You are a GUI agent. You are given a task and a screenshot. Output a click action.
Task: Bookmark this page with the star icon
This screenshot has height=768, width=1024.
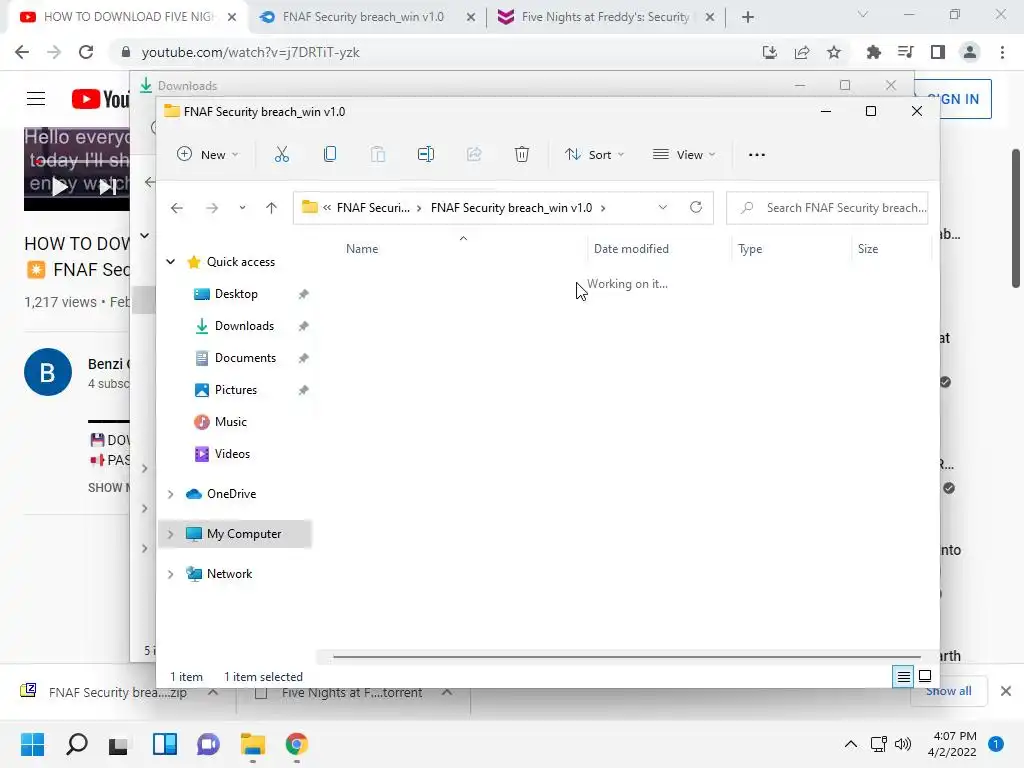834,52
